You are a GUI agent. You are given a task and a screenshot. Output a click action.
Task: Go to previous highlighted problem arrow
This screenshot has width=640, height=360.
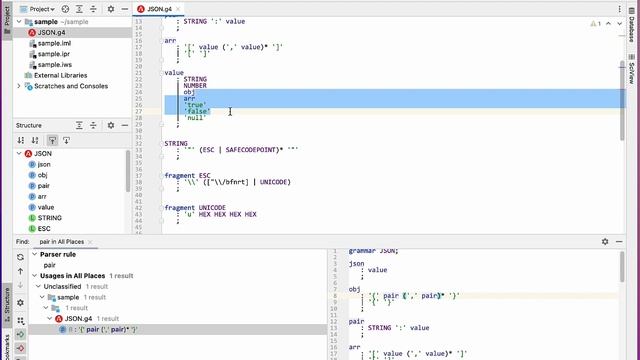pos(608,24)
